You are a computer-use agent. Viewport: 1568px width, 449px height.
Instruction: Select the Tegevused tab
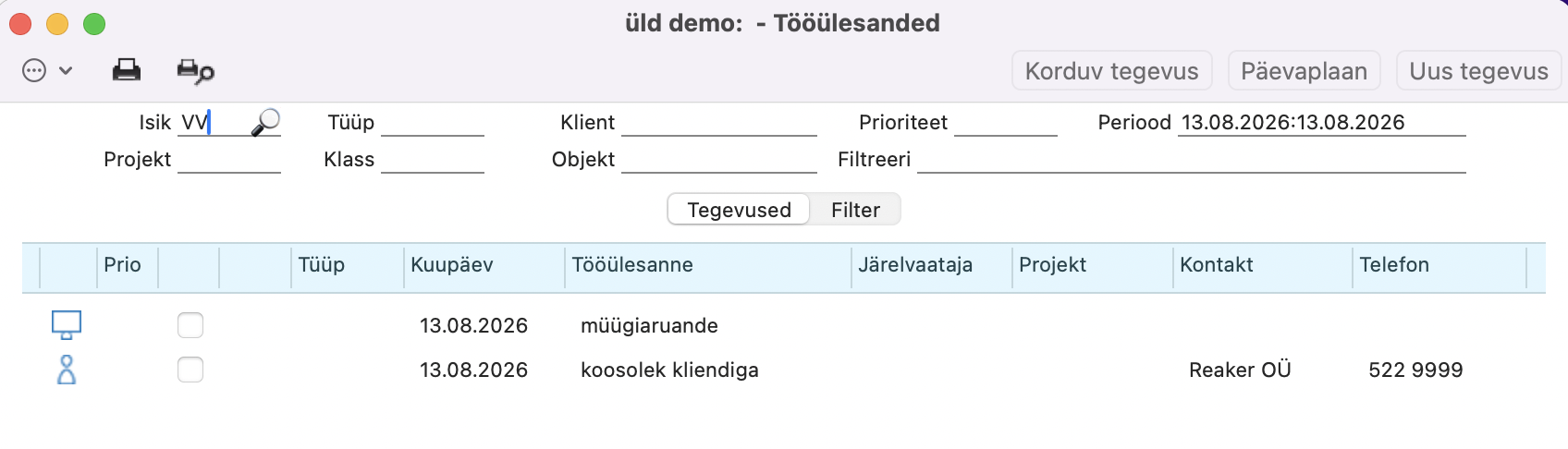[x=739, y=210]
